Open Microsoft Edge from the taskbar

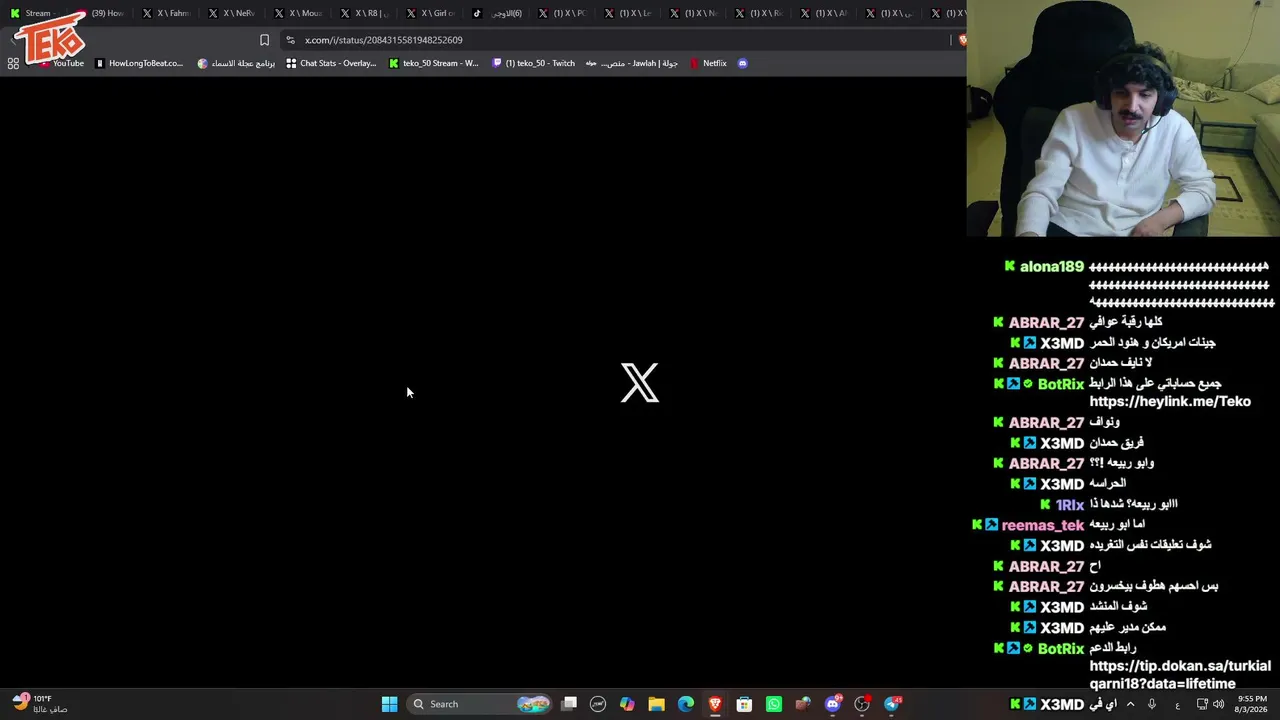[x=686, y=704]
